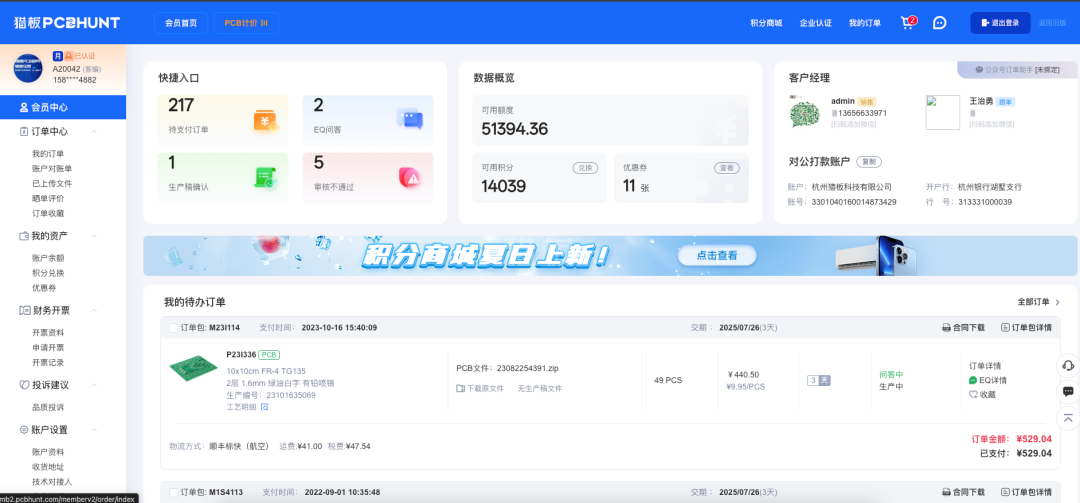The height and width of the screenshot is (503, 1080).
Task: Click the 审核不通过 warning icon
Action: point(409,177)
